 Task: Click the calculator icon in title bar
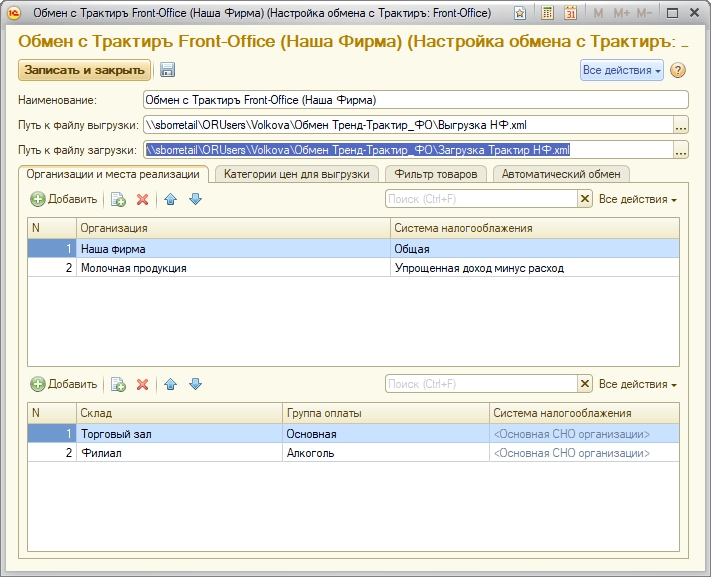coord(548,13)
